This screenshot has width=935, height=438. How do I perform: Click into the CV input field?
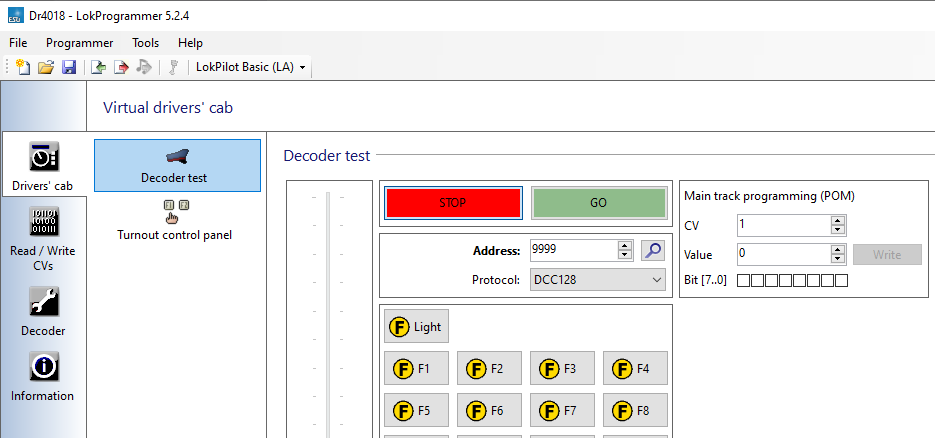click(x=784, y=225)
